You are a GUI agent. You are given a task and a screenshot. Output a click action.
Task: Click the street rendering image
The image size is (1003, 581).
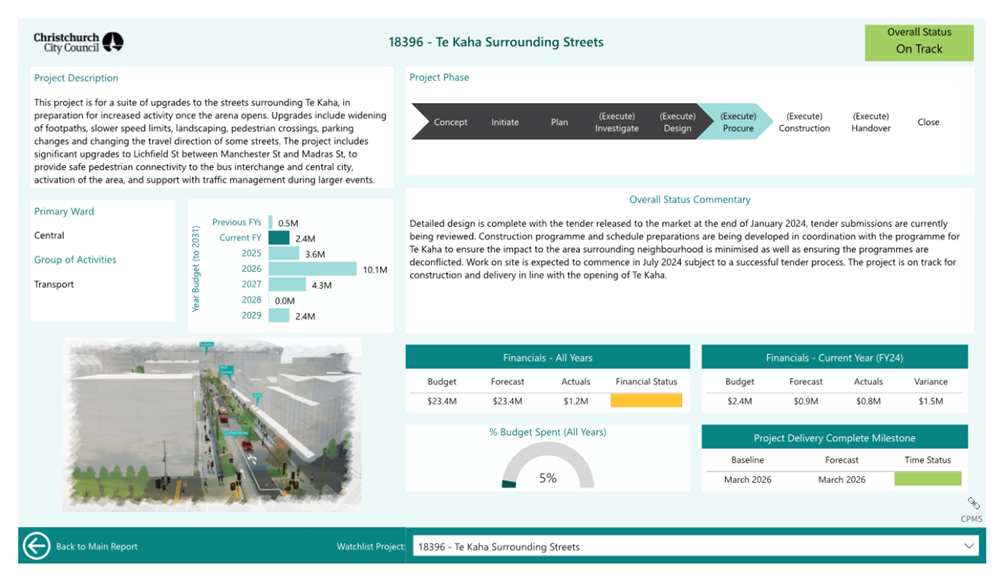point(212,425)
